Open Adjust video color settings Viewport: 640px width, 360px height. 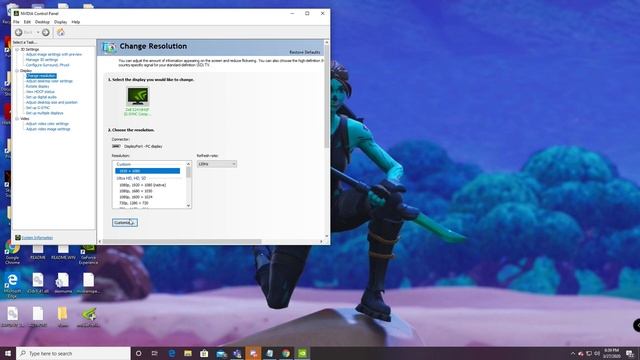[x=47, y=124]
